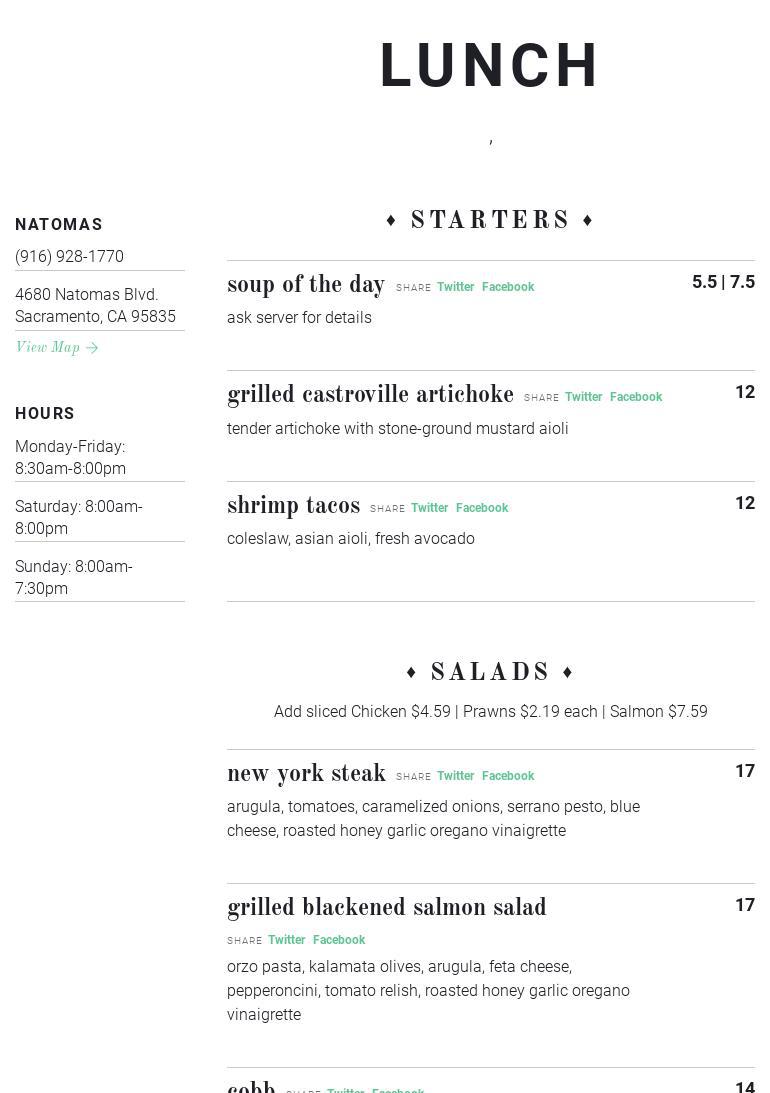
Task: Click the LUNCH page heading
Action: (x=490, y=67)
